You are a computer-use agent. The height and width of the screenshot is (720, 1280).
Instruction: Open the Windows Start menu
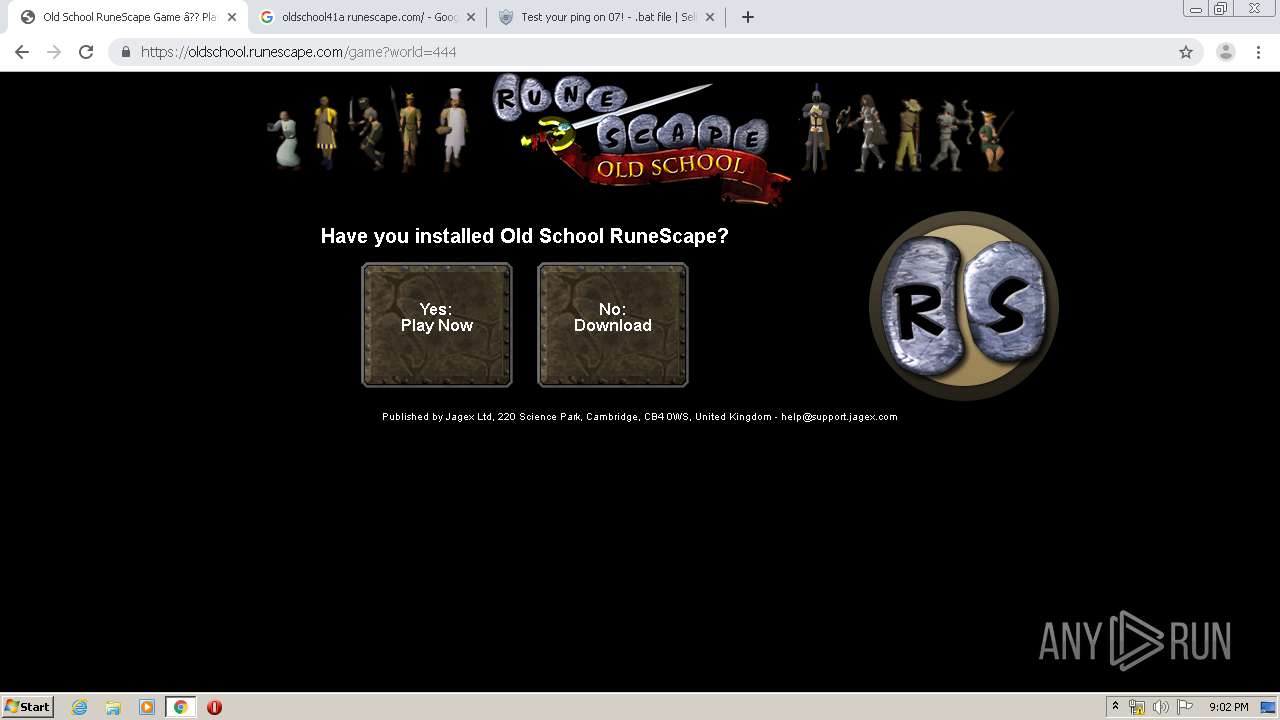(x=28, y=706)
